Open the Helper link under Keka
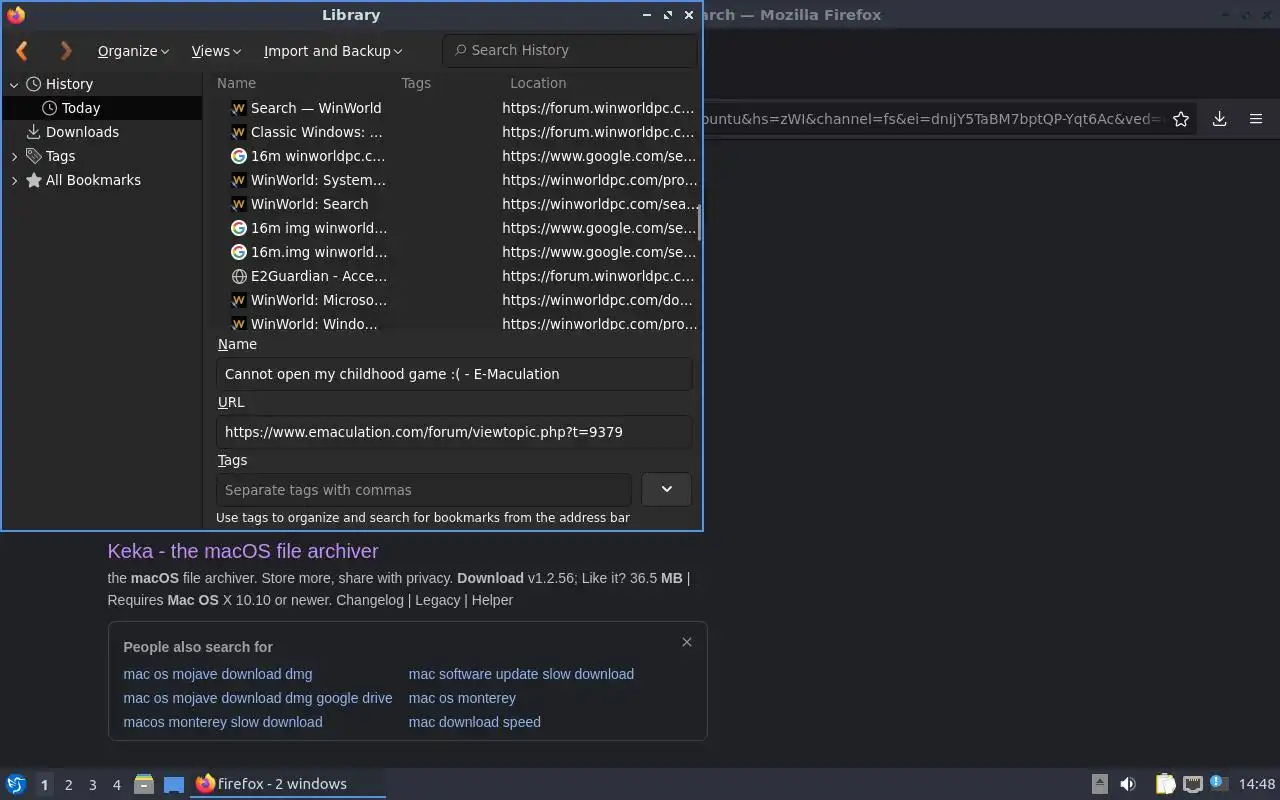This screenshot has width=1280, height=800. pyautogui.click(x=492, y=600)
